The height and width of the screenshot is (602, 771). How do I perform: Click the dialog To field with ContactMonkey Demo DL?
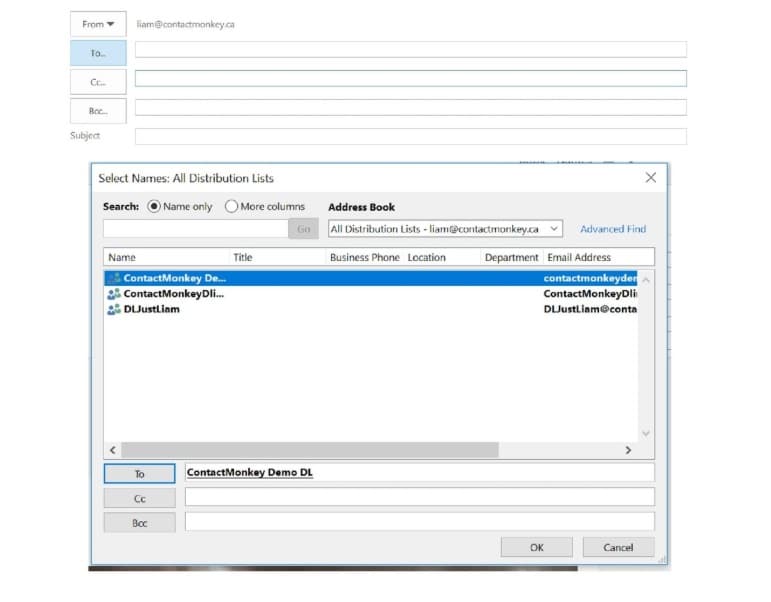click(x=420, y=472)
